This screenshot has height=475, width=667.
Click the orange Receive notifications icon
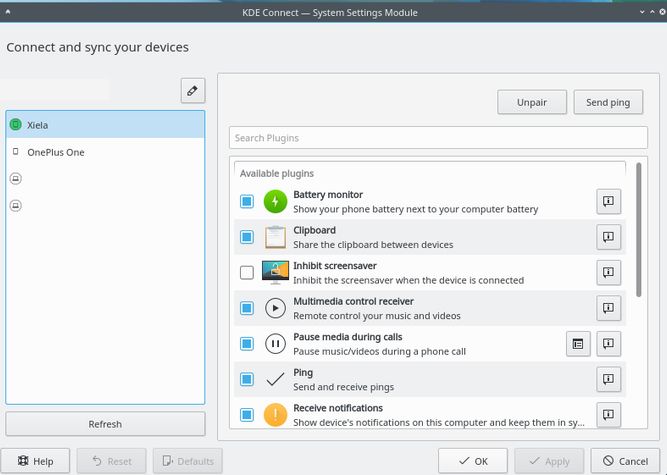(x=275, y=415)
